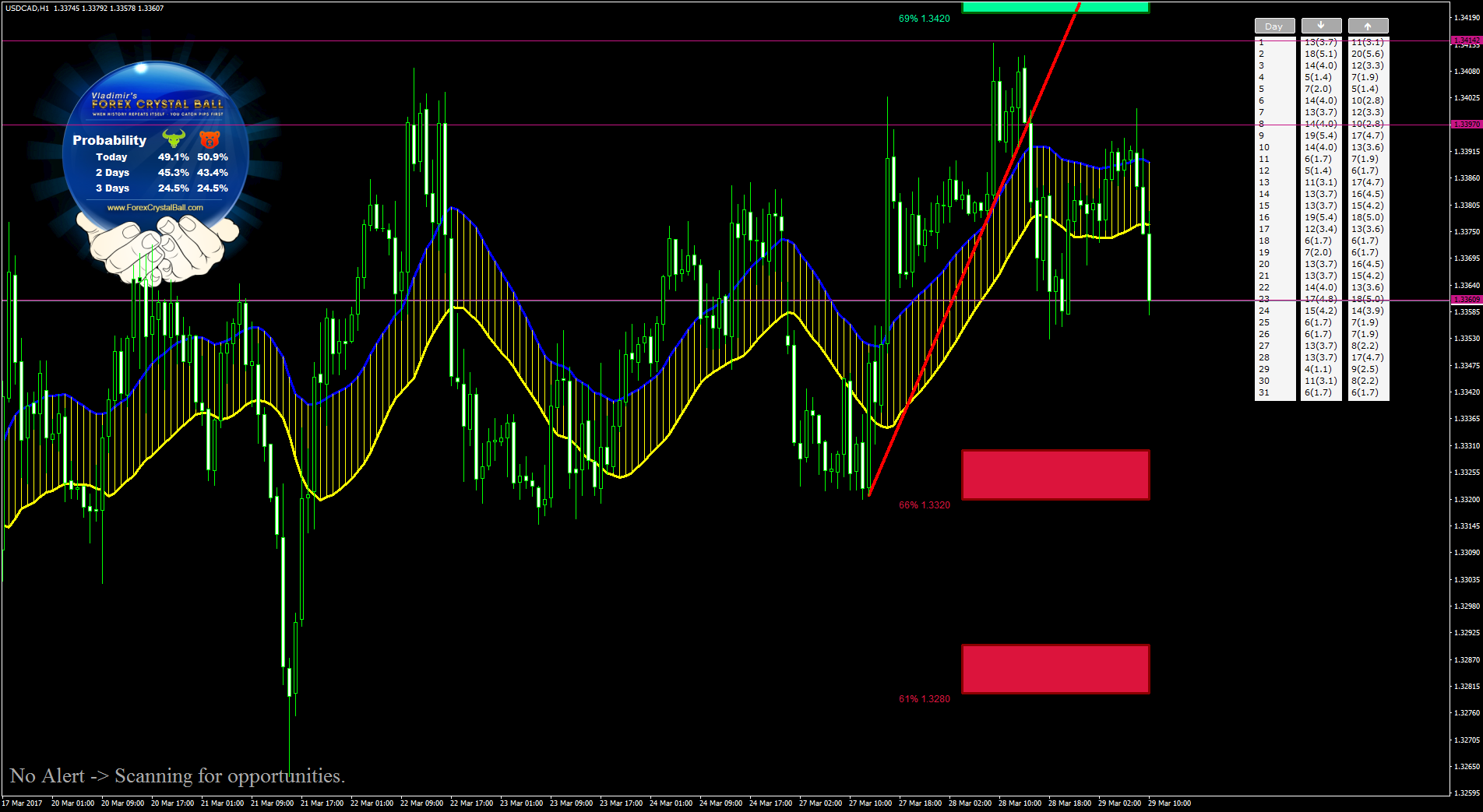
Task: Select the red diagonal trendline
Action: [x=974, y=251]
